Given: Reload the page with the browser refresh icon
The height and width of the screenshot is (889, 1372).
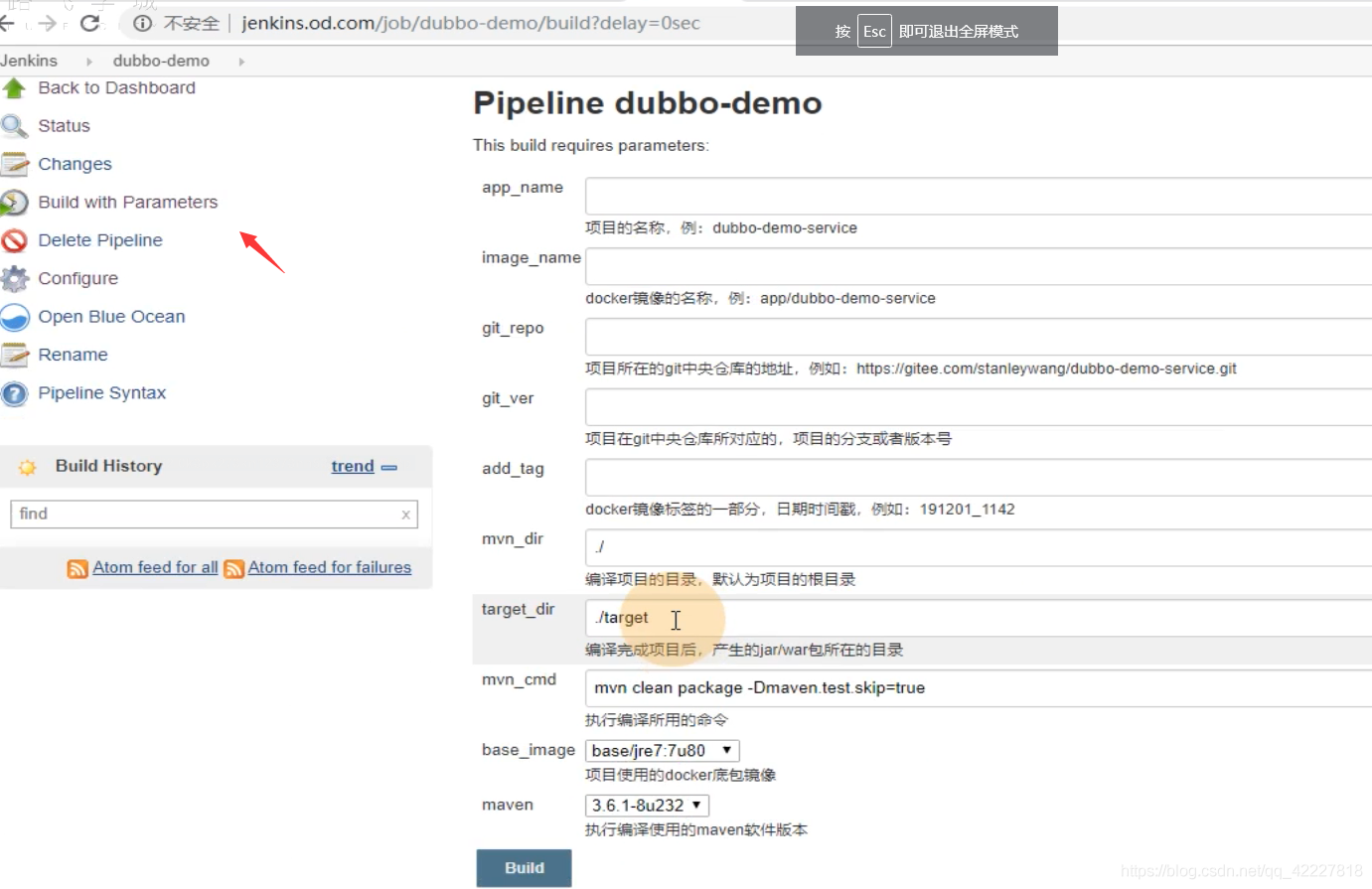Looking at the screenshot, I should click(x=89, y=23).
